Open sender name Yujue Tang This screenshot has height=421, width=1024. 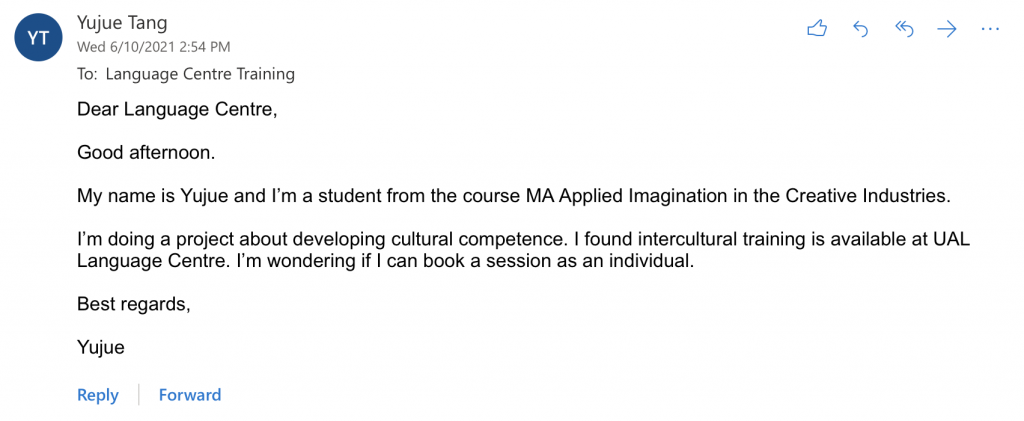coord(122,22)
